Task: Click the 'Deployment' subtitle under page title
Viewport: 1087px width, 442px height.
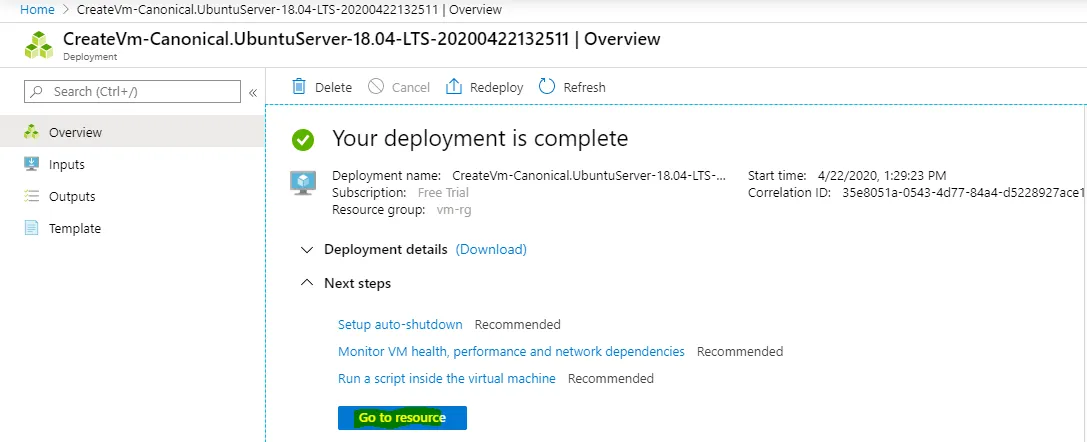Action: [90, 57]
